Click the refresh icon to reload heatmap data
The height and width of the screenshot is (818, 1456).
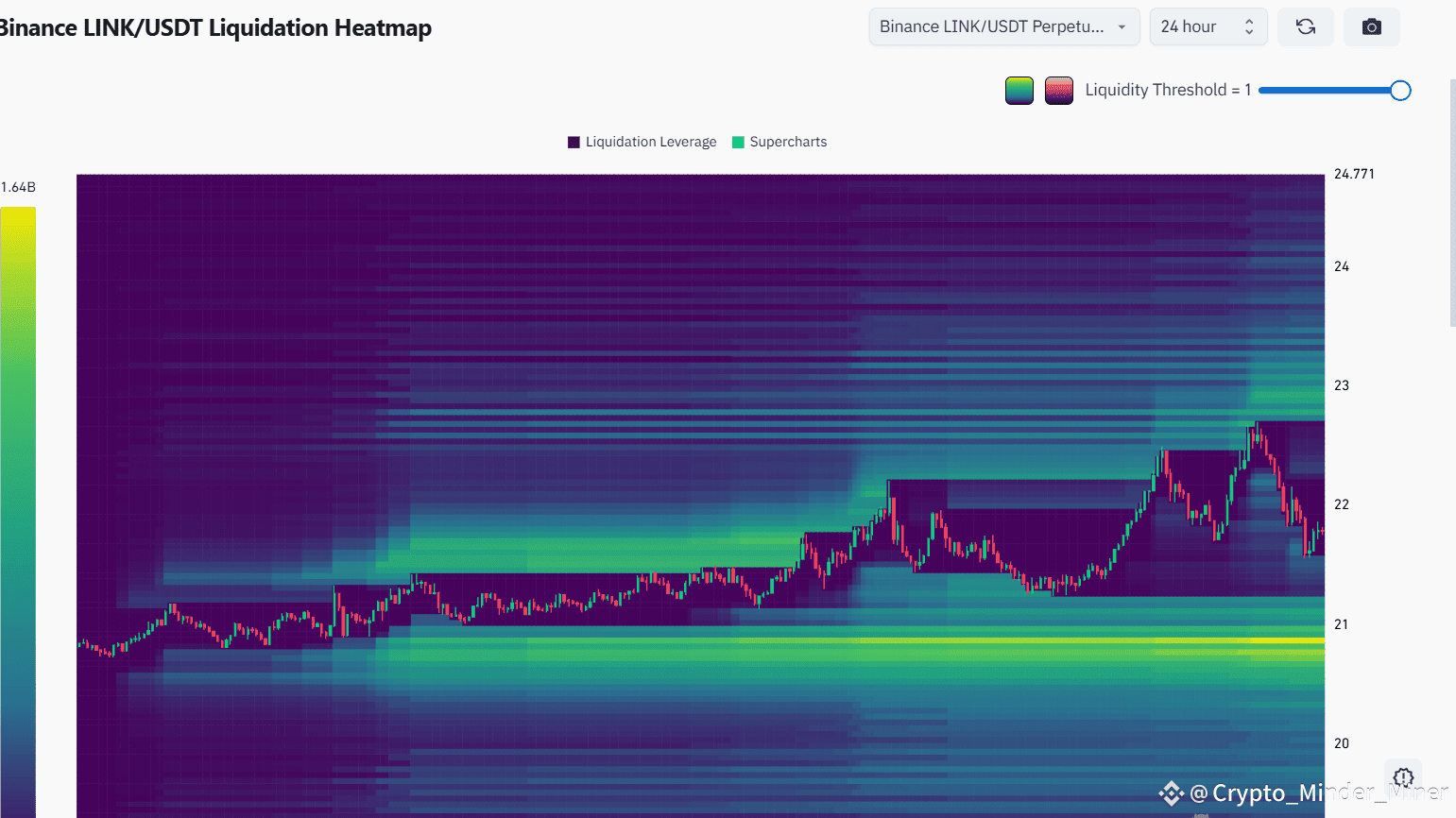pos(1305,26)
